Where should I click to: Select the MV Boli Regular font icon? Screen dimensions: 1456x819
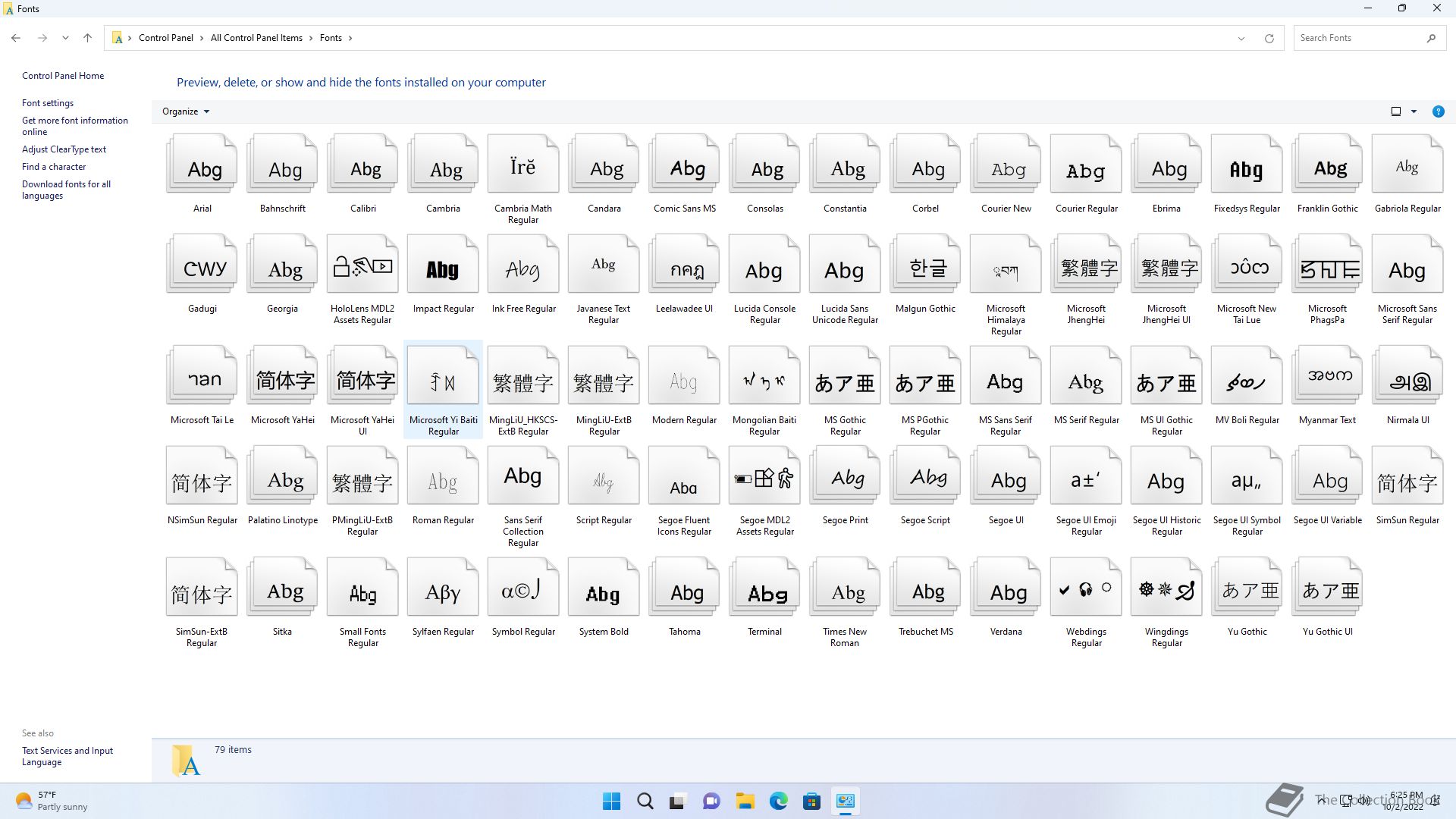(x=1247, y=375)
